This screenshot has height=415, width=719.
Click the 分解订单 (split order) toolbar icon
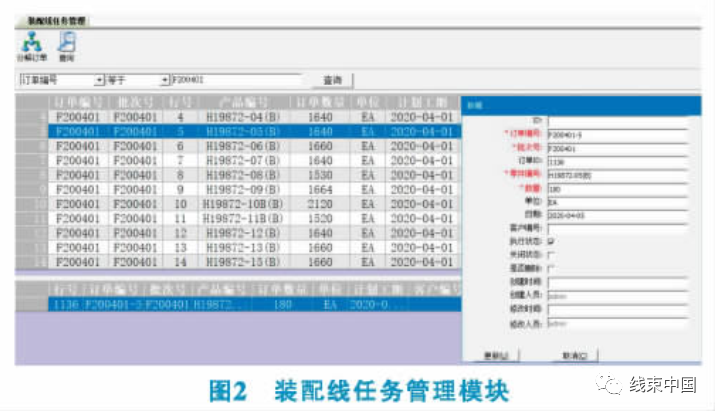pos(32,46)
